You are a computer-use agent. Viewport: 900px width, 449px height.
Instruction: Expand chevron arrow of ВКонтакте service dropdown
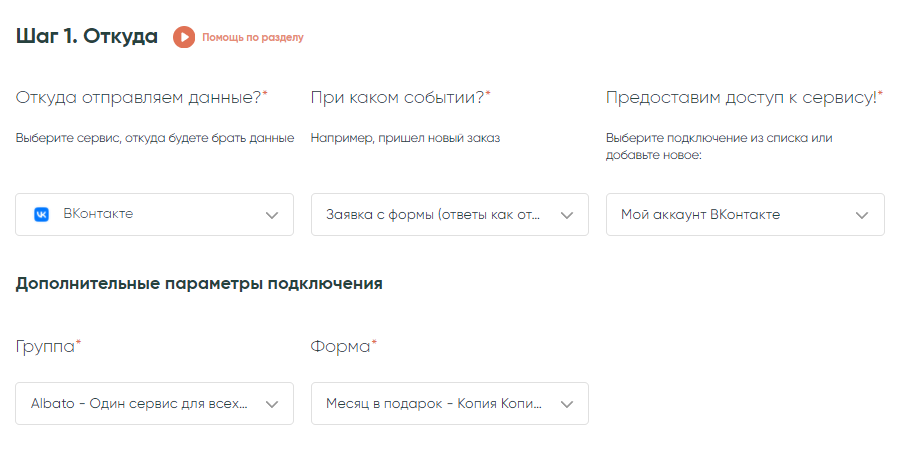point(272,215)
